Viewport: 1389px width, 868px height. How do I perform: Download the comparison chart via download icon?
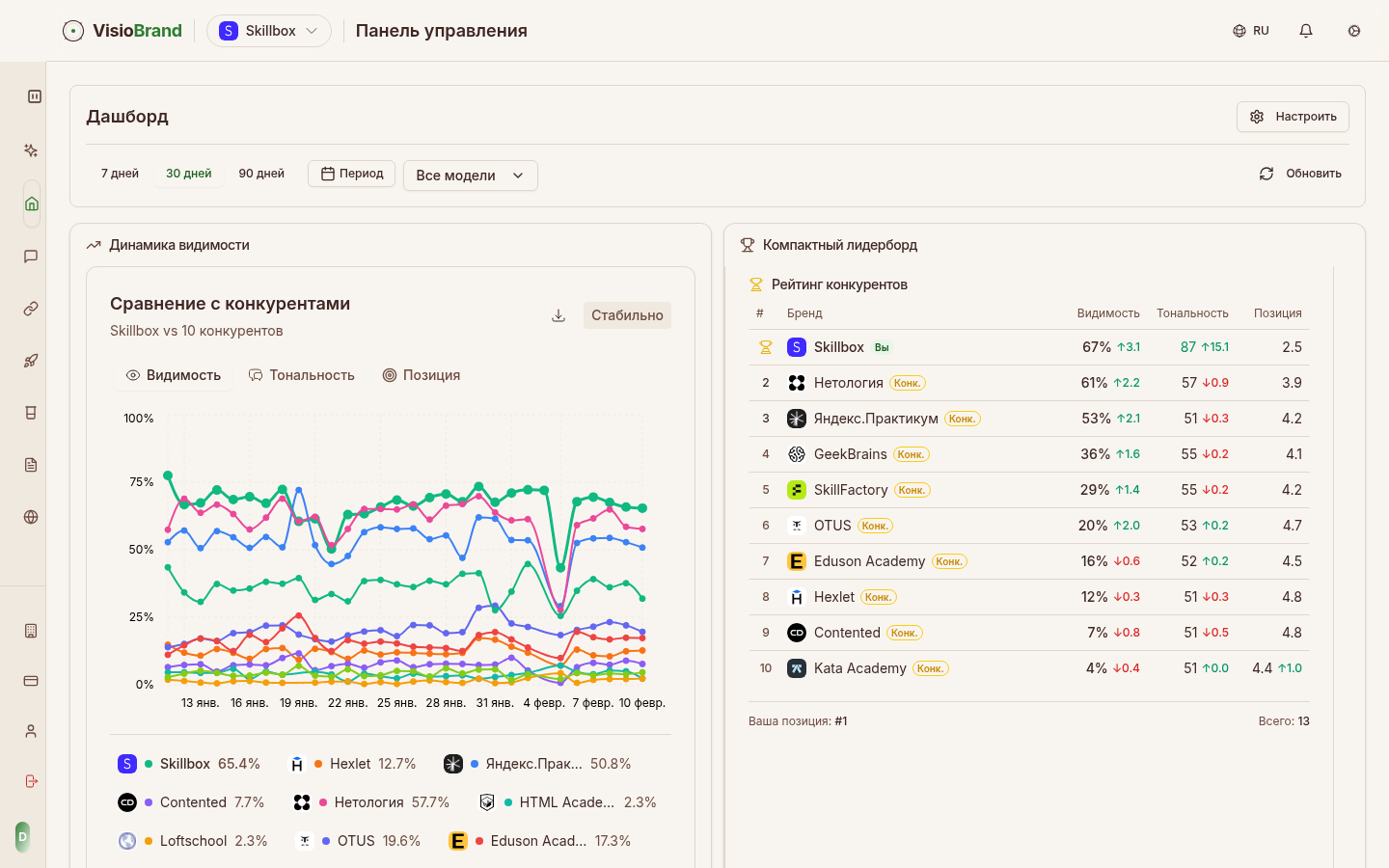(x=558, y=315)
